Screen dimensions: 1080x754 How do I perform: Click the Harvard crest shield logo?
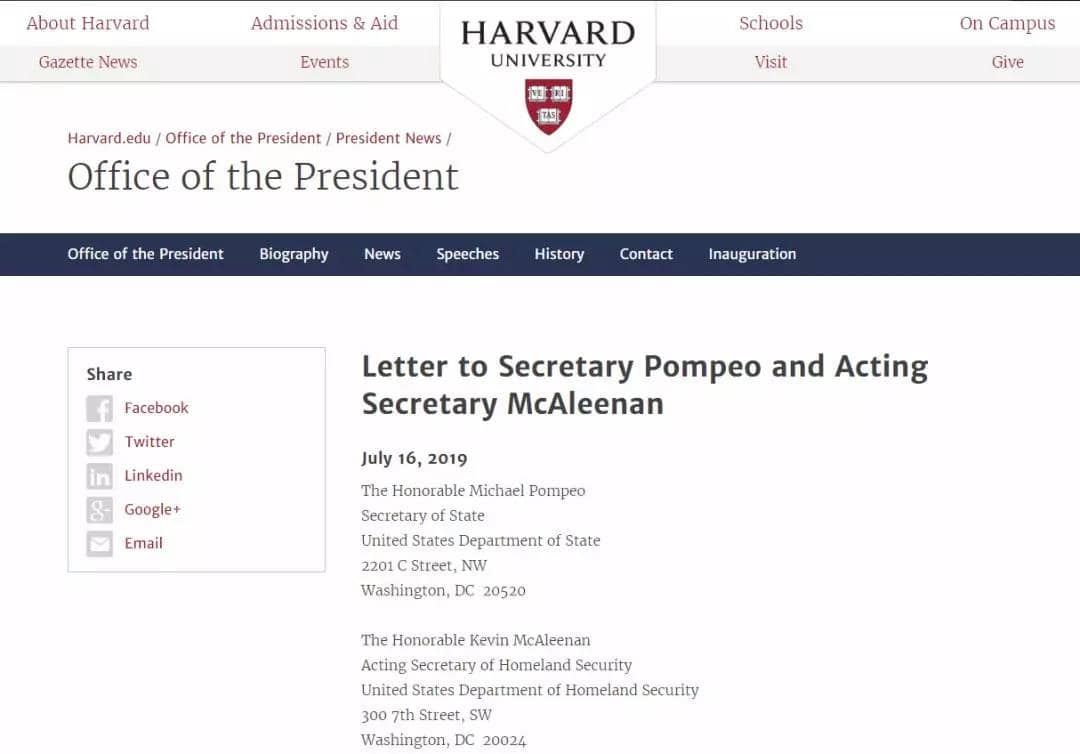click(x=548, y=106)
